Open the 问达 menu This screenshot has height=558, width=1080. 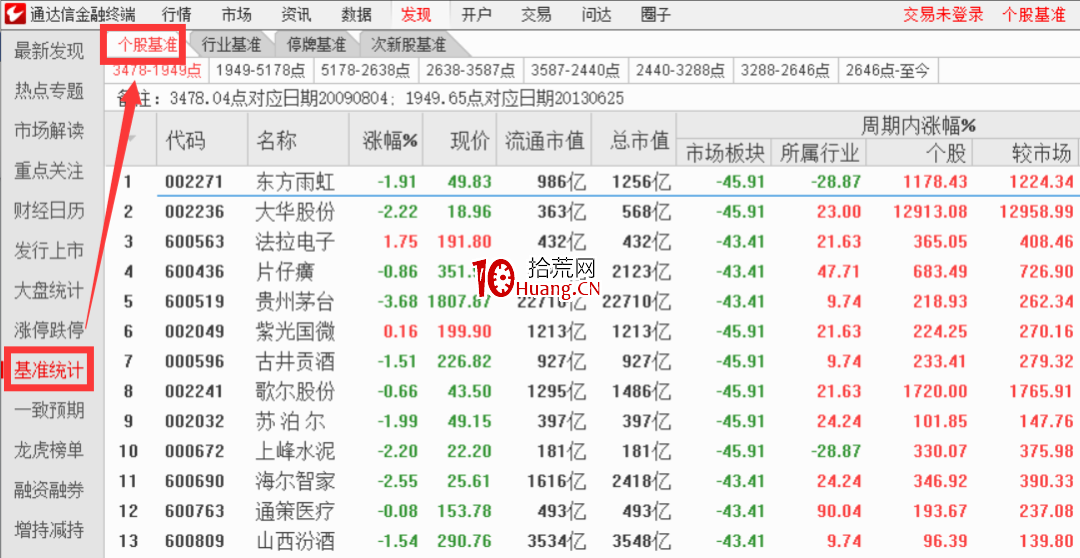596,14
